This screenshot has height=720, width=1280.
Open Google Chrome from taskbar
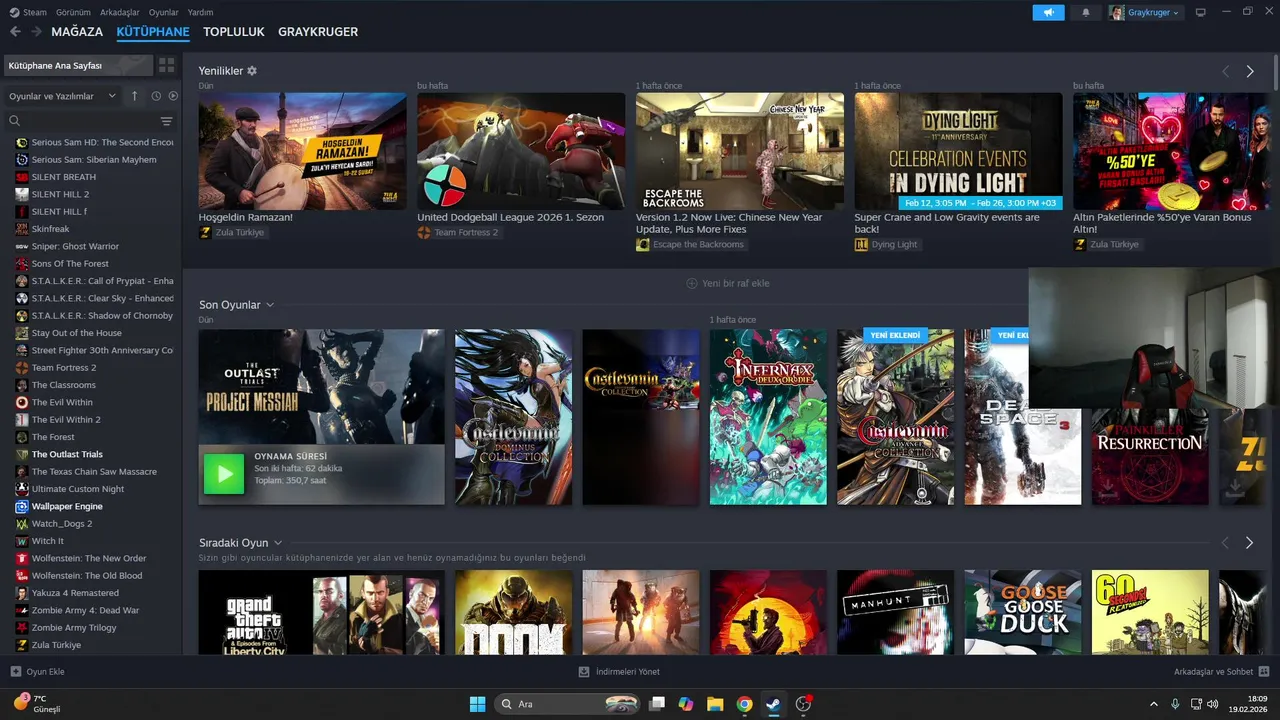pos(744,704)
